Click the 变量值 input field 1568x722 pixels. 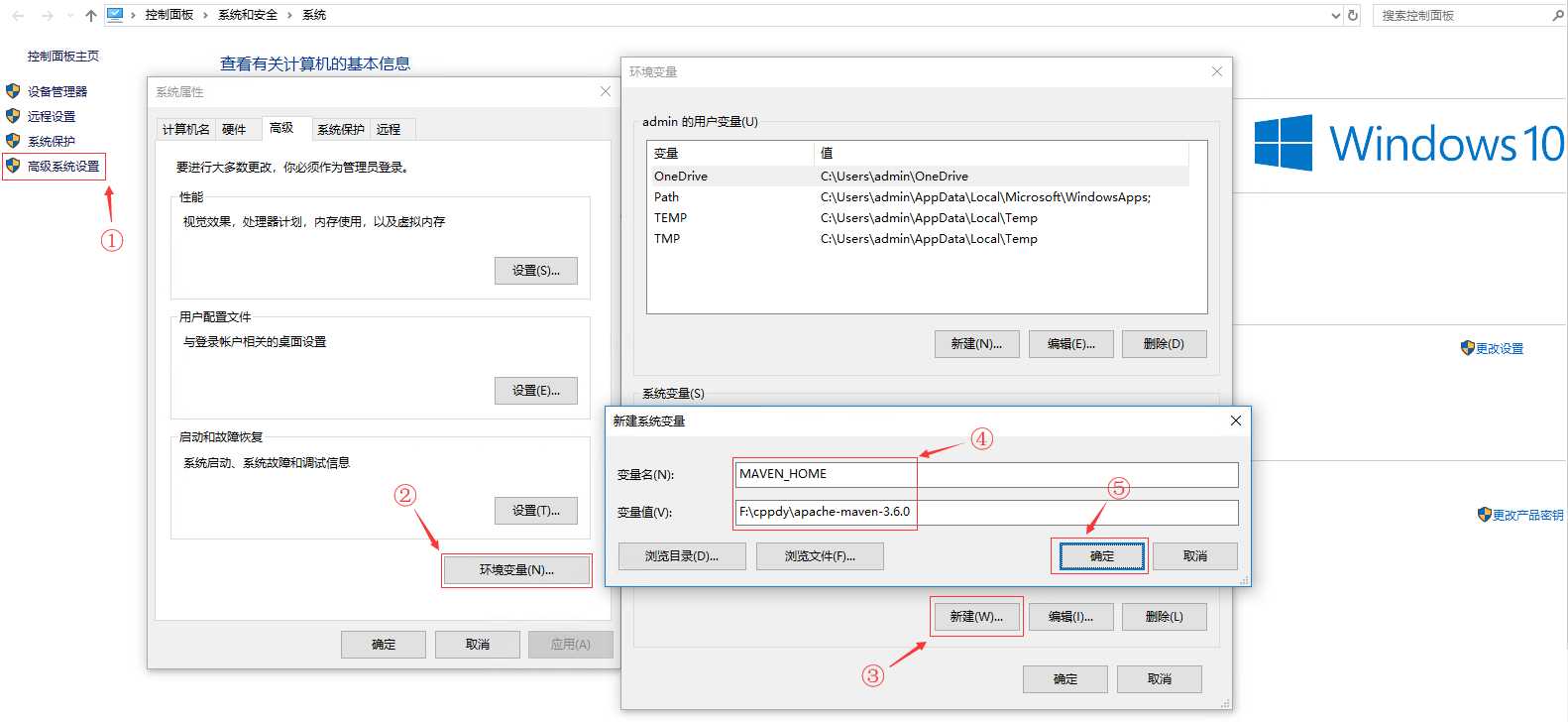pyautogui.click(x=986, y=513)
